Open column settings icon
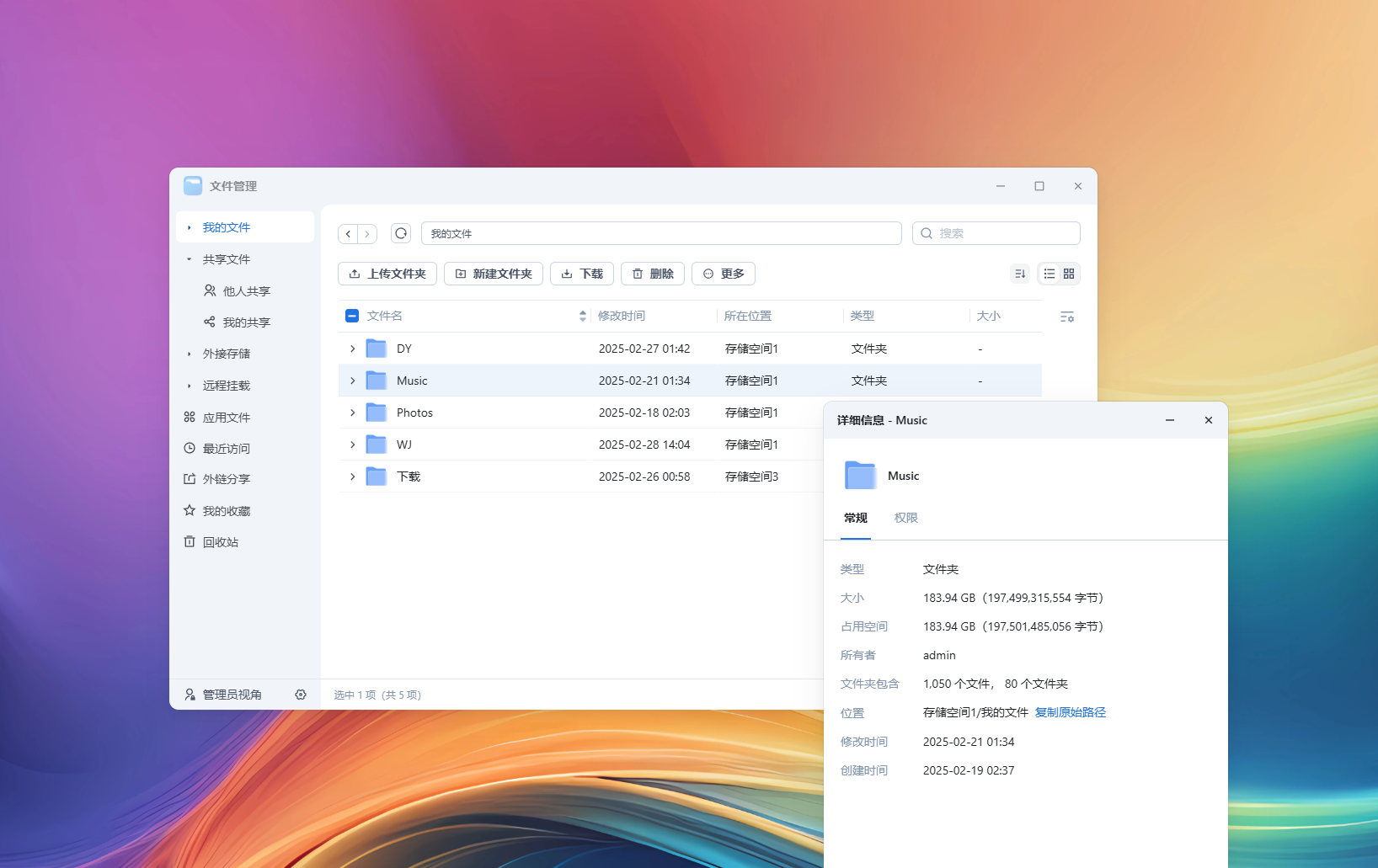The height and width of the screenshot is (868, 1378). click(x=1067, y=317)
